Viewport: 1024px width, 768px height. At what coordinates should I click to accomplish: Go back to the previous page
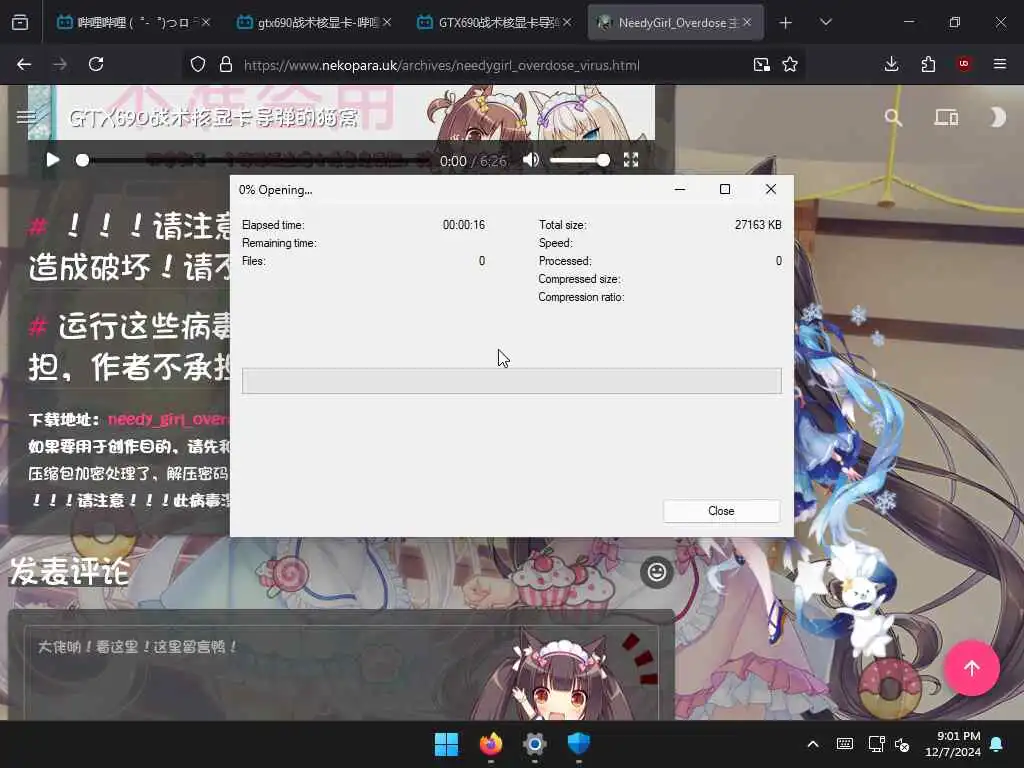24,65
